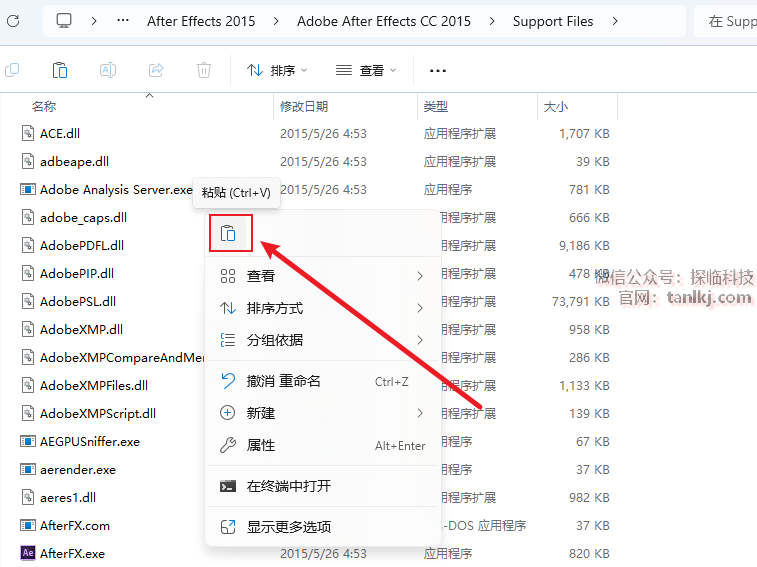The image size is (757, 567).
Task: Click Support Files breadcrumb
Action: click(x=553, y=21)
